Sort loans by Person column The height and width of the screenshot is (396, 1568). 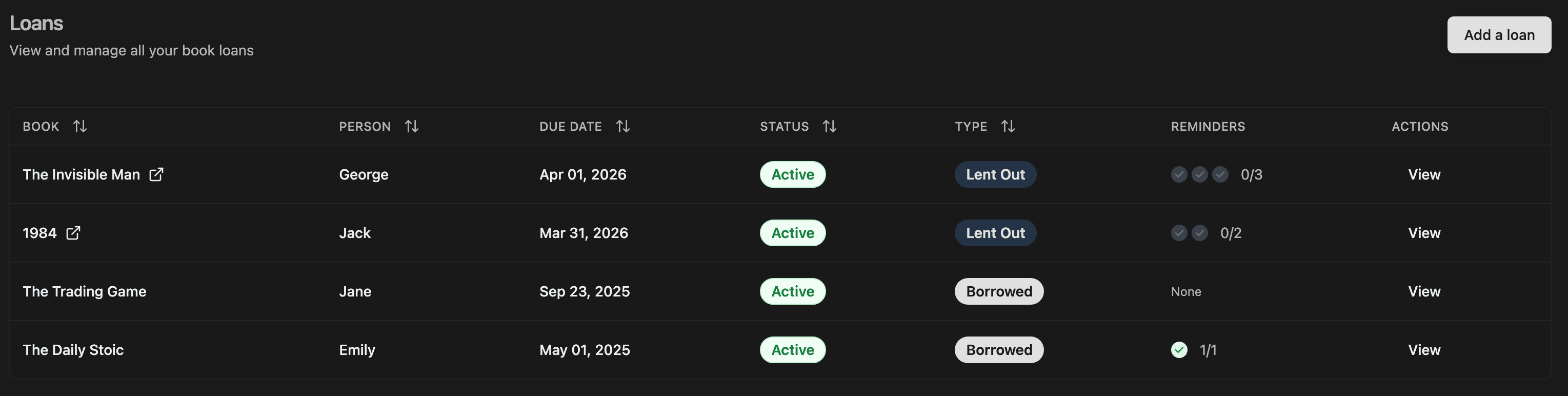click(411, 126)
